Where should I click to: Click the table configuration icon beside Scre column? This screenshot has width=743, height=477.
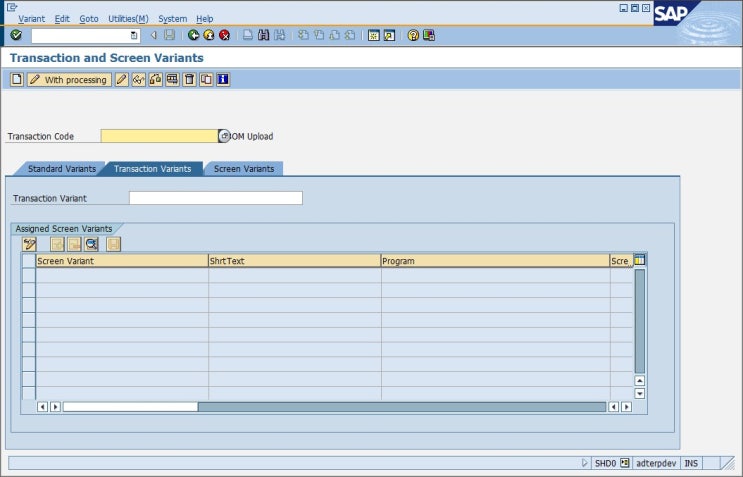(x=640, y=260)
